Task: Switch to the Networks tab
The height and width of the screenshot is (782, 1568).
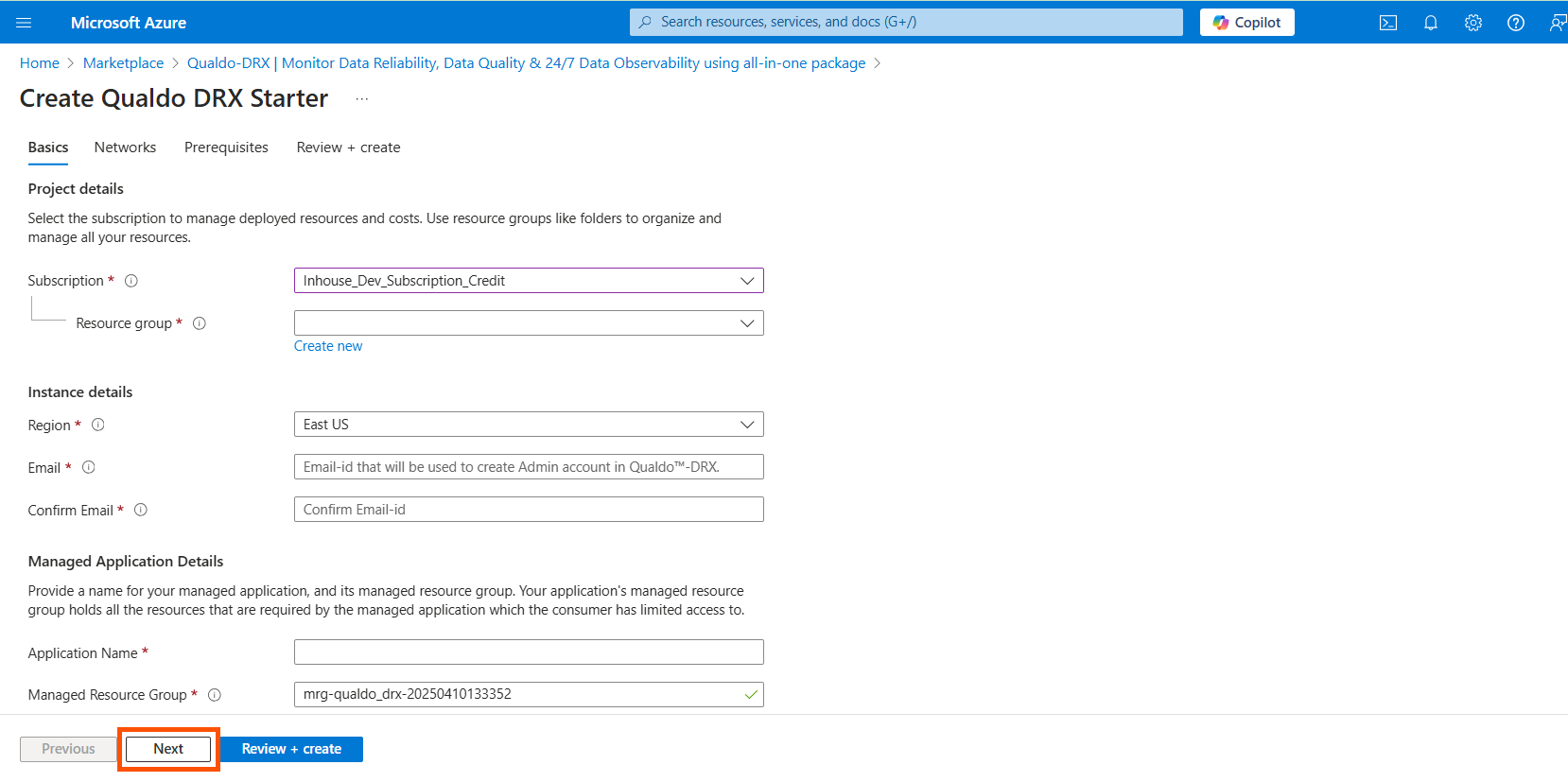Action: [x=125, y=148]
